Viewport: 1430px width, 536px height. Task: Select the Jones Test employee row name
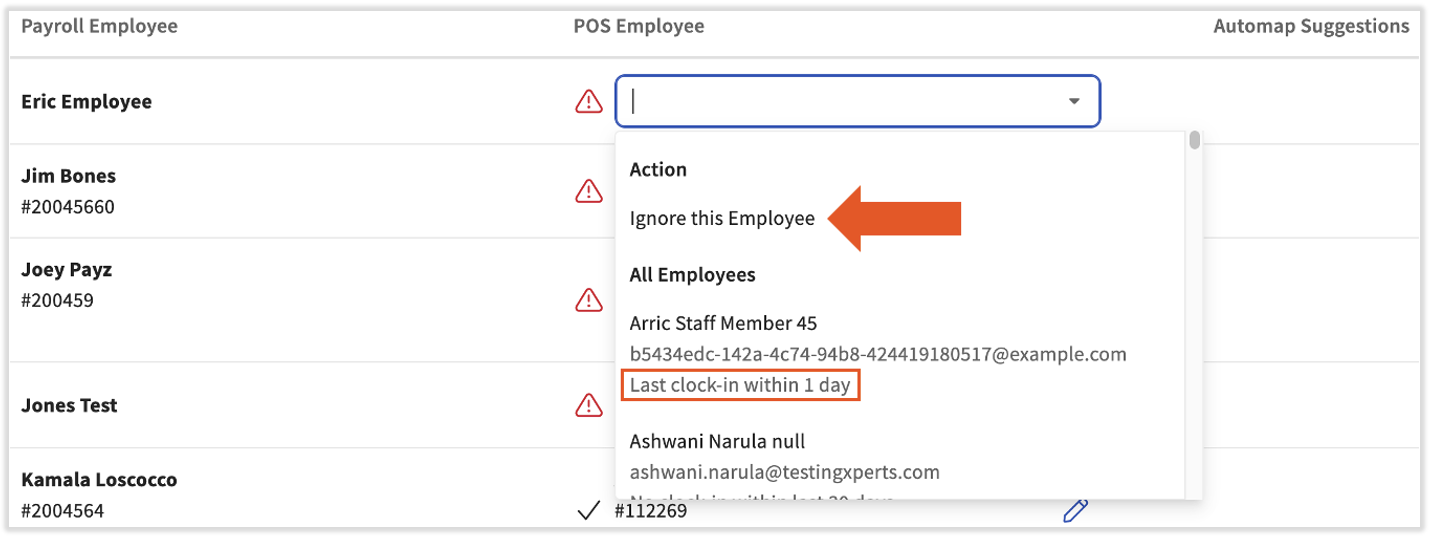(69, 405)
